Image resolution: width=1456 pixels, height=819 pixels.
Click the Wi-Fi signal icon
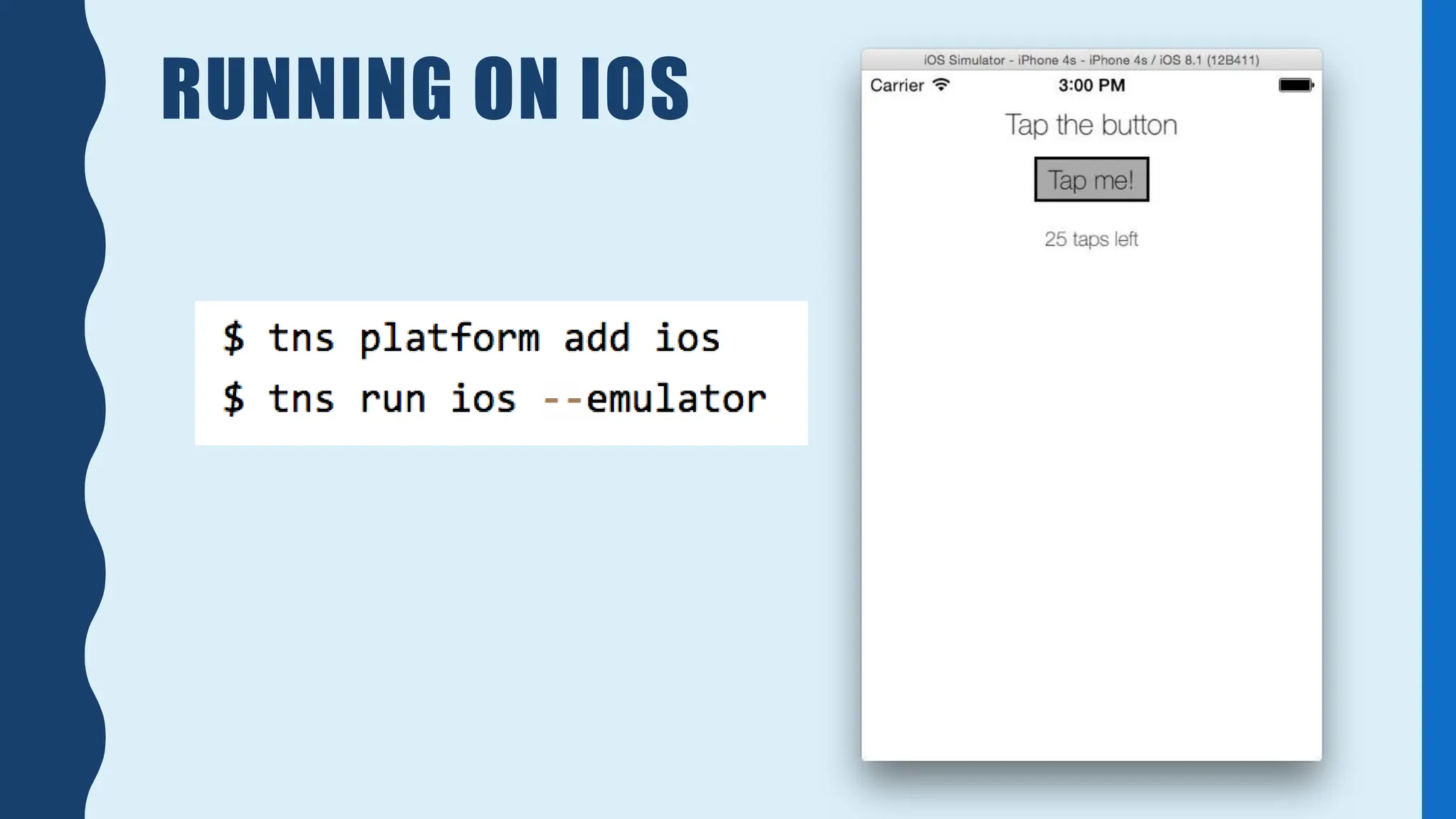tap(941, 85)
